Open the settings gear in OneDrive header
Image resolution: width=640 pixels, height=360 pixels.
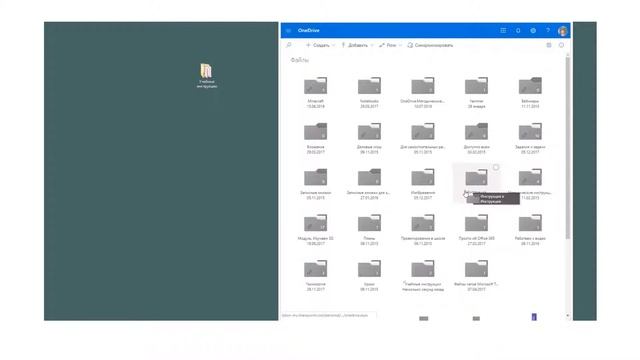(533, 31)
